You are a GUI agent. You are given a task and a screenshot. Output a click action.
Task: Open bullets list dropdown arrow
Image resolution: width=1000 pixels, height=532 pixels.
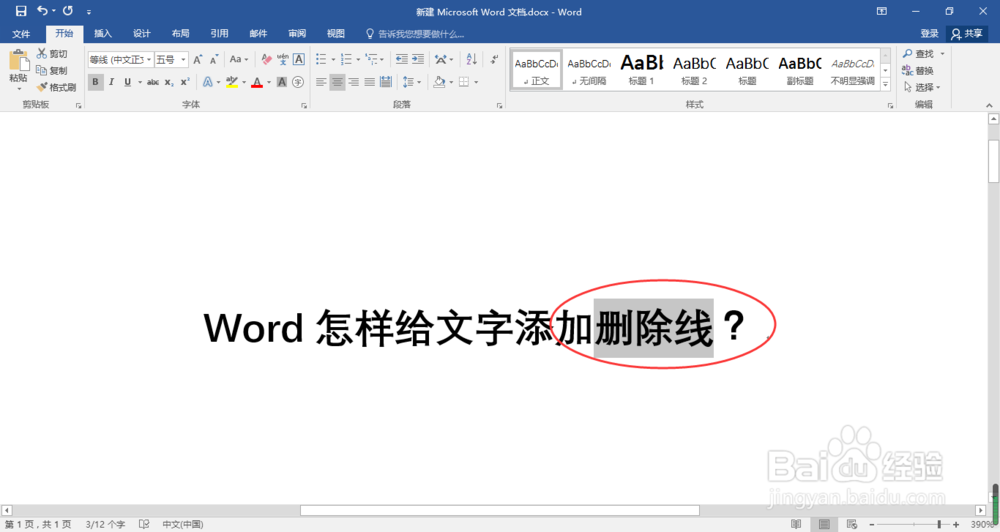click(333, 59)
